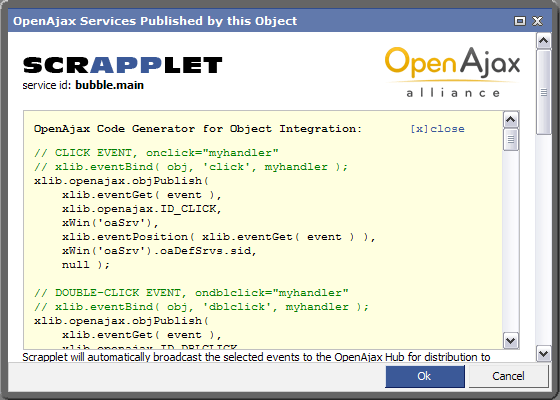The width and height of the screenshot is (560, 400).
Task: Click the [x]close link in code panel
Action: 438,129
